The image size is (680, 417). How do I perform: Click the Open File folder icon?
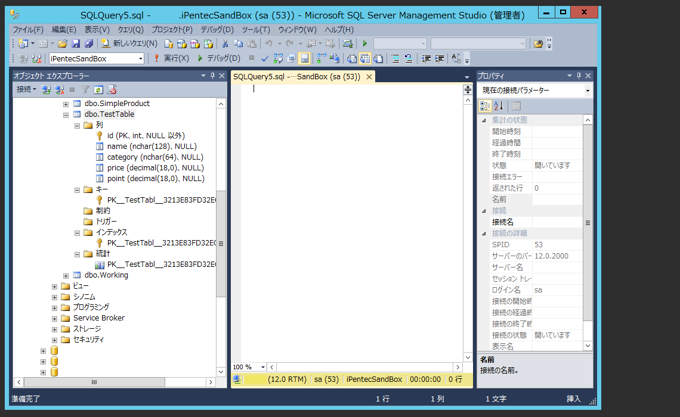click(x=62, y=44)
